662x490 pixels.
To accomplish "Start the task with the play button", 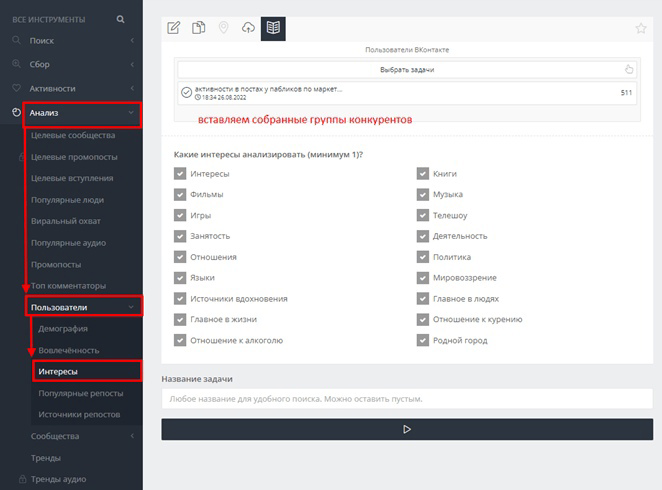I will tap(407, 429).
